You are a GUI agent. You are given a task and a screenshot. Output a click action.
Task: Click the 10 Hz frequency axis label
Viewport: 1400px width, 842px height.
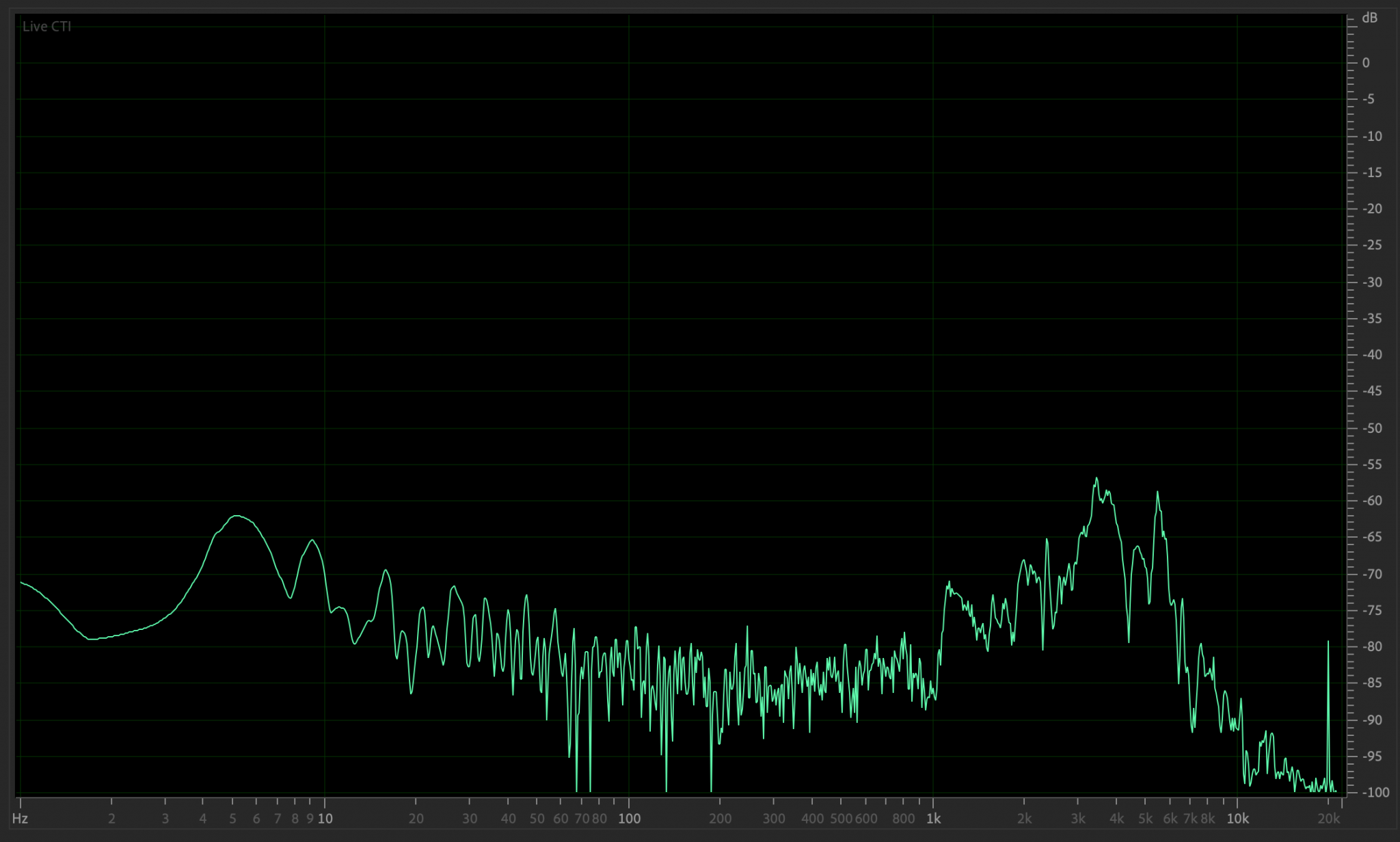[325, 819]
